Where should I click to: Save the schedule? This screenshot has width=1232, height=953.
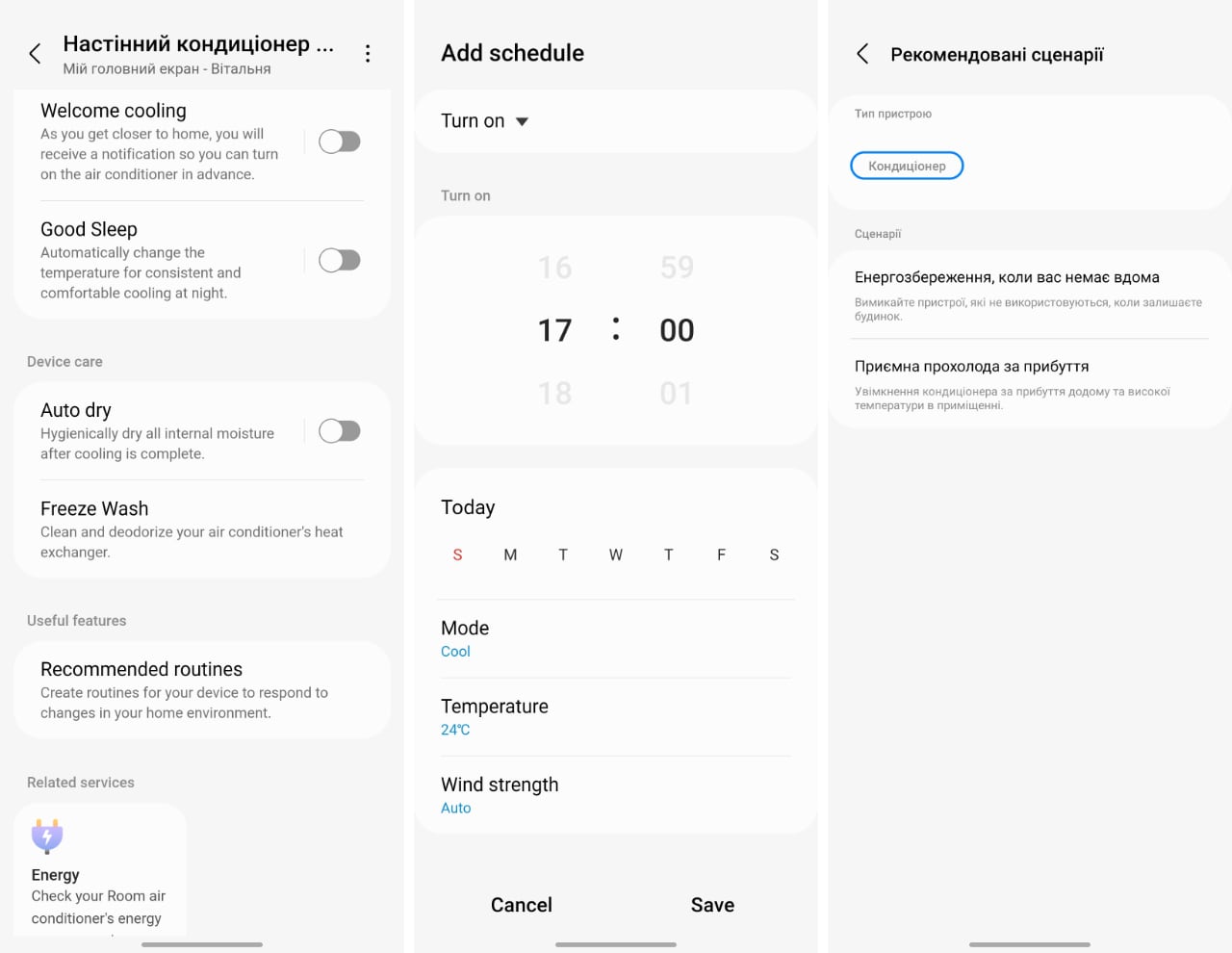[712, 905]
